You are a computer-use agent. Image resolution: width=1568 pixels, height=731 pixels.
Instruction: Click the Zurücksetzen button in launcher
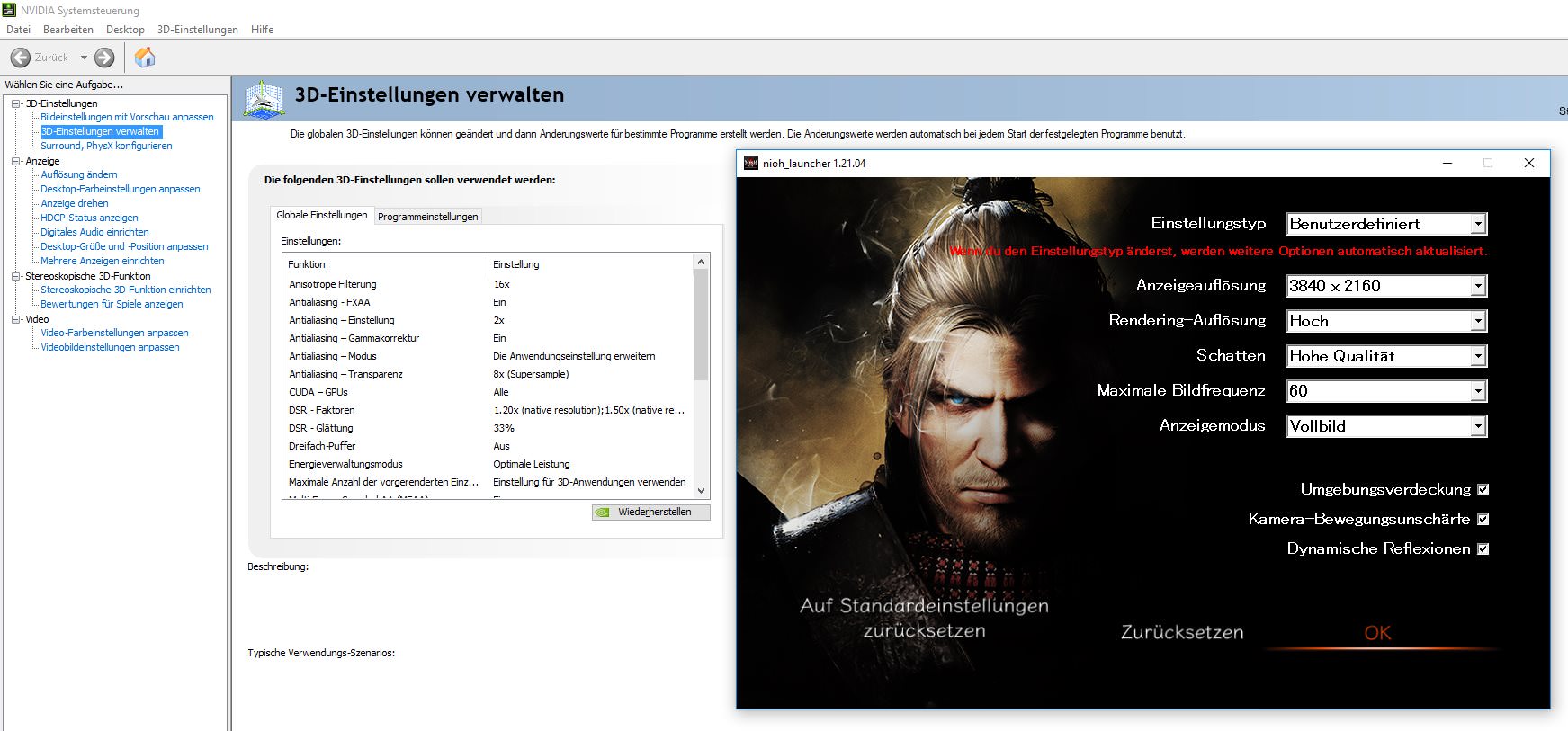(x=1182, y=632)
